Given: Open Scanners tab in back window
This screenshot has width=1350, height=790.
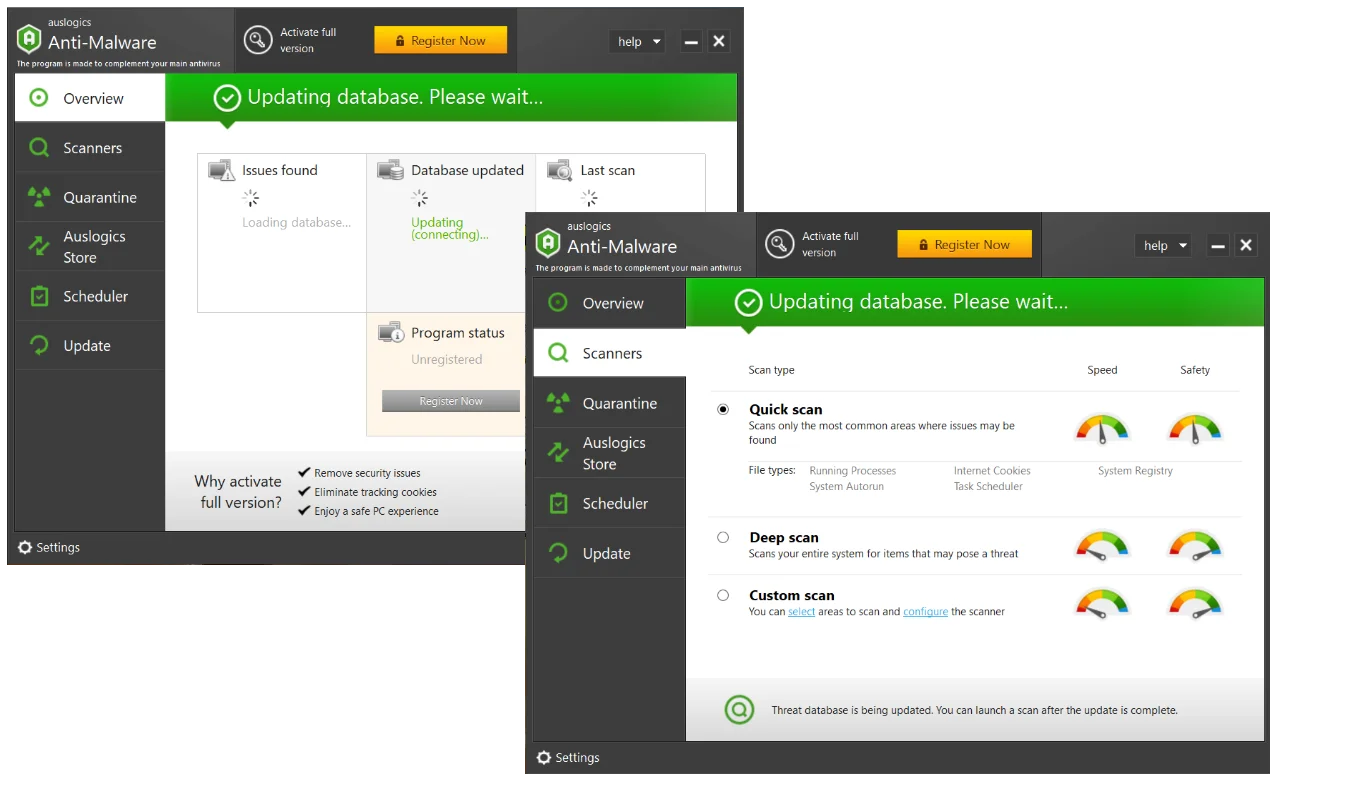Looking at the screenshot, I should tap(90, 148).
